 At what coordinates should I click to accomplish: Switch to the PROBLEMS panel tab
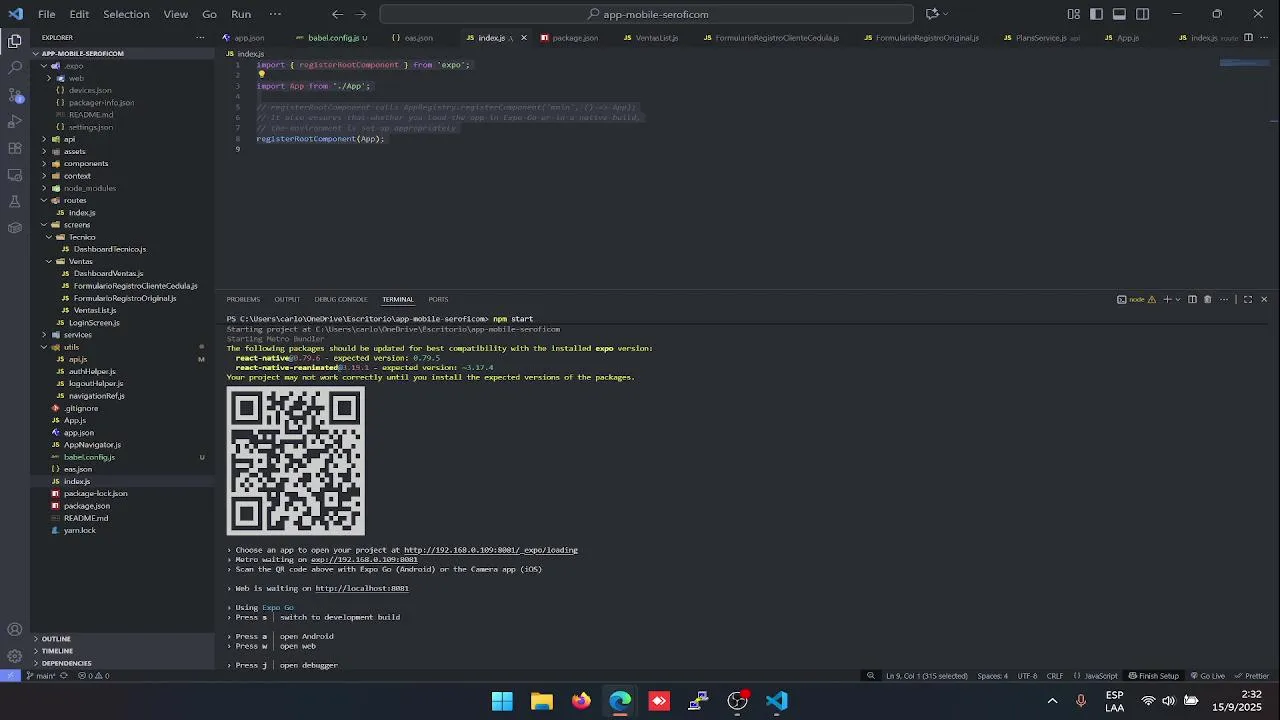[x=243, y=299]
